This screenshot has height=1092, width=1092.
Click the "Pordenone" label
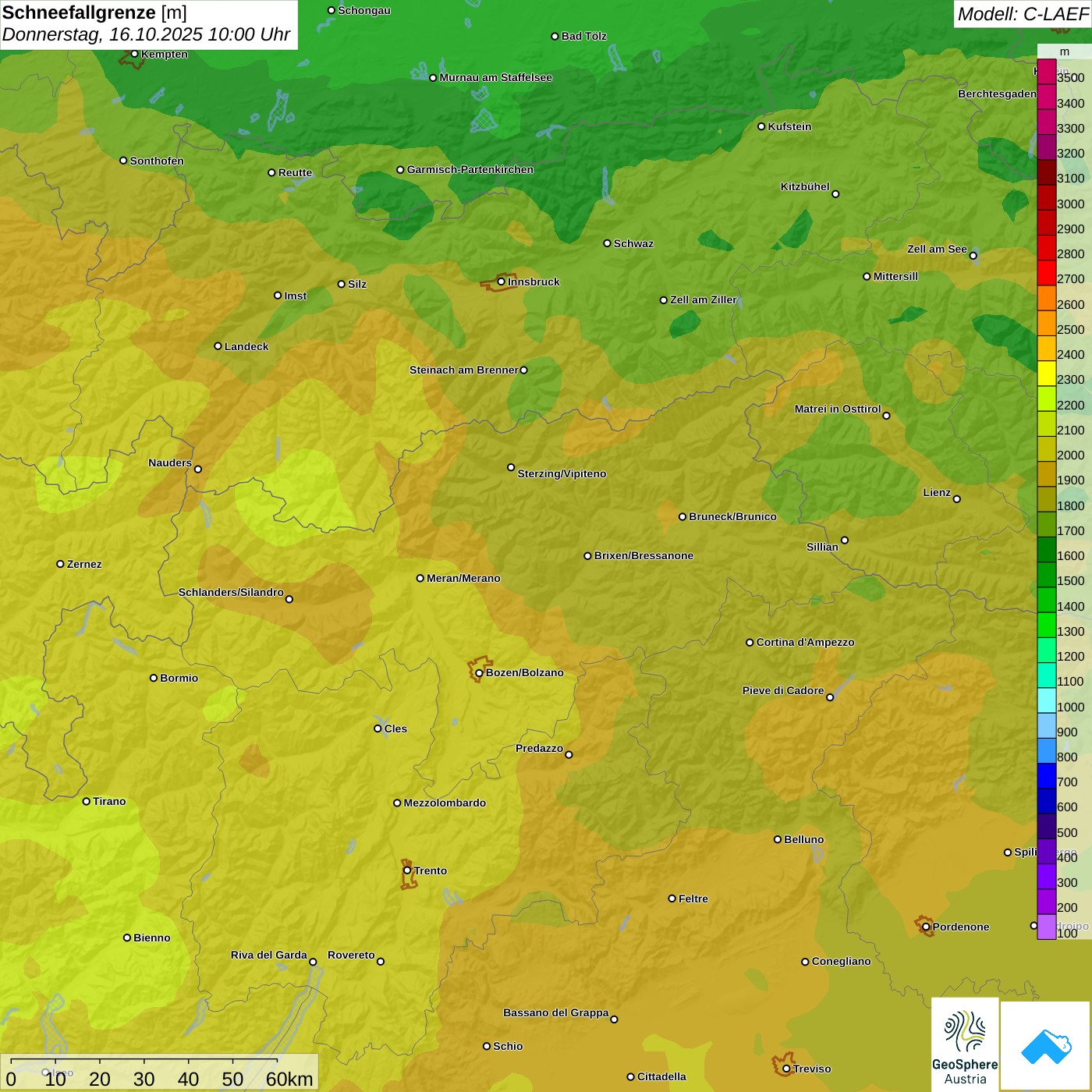point(961,927)
